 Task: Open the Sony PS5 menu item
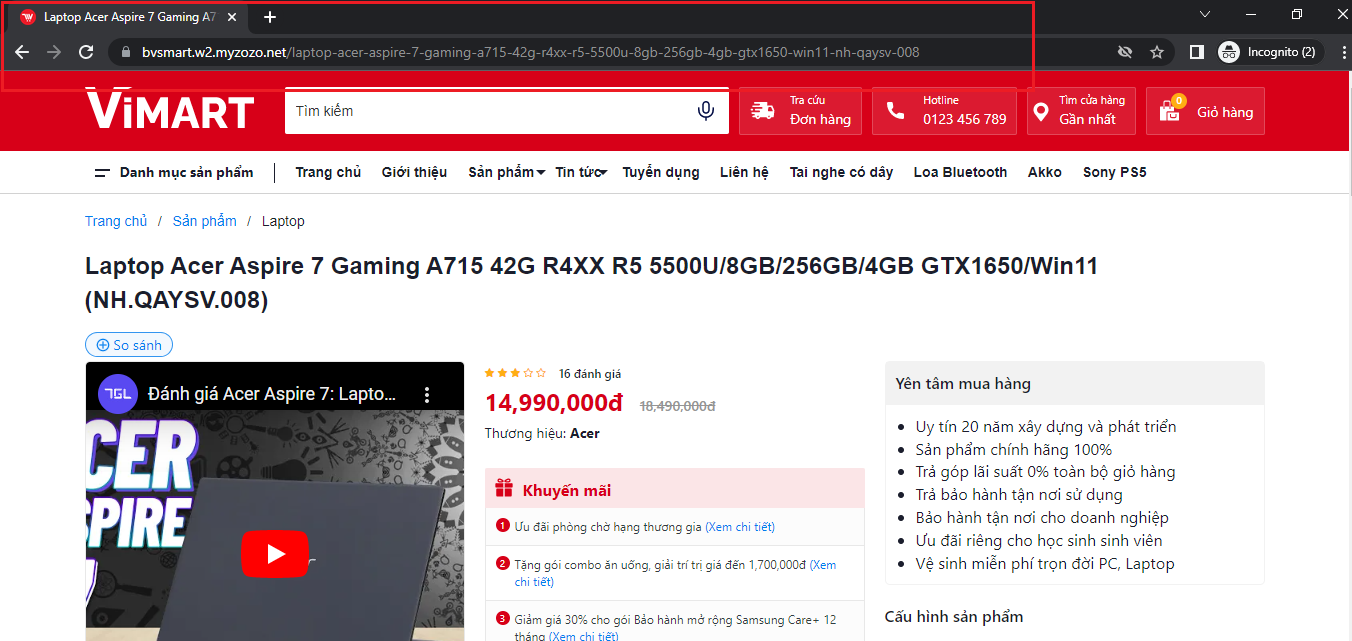[1114, 172]
